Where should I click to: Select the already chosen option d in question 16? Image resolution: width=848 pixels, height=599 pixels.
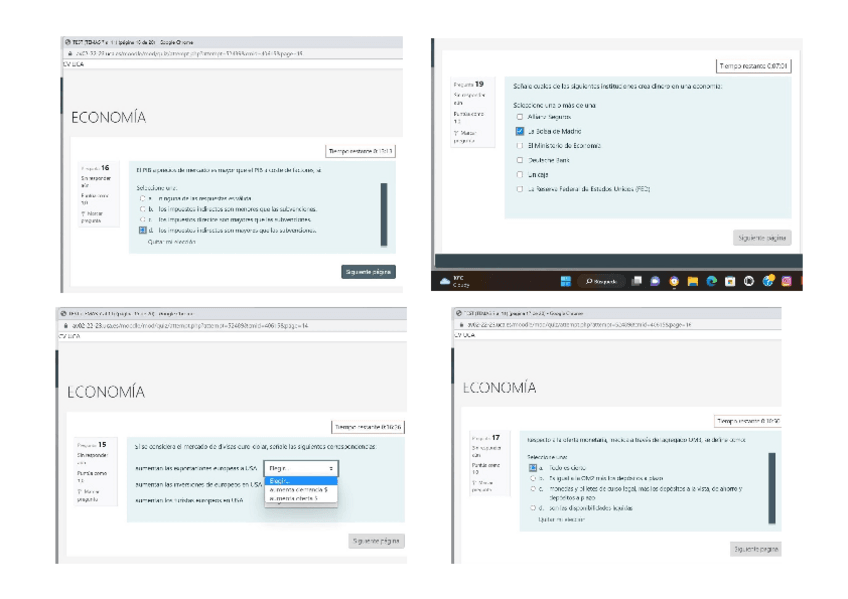point(143,230)
